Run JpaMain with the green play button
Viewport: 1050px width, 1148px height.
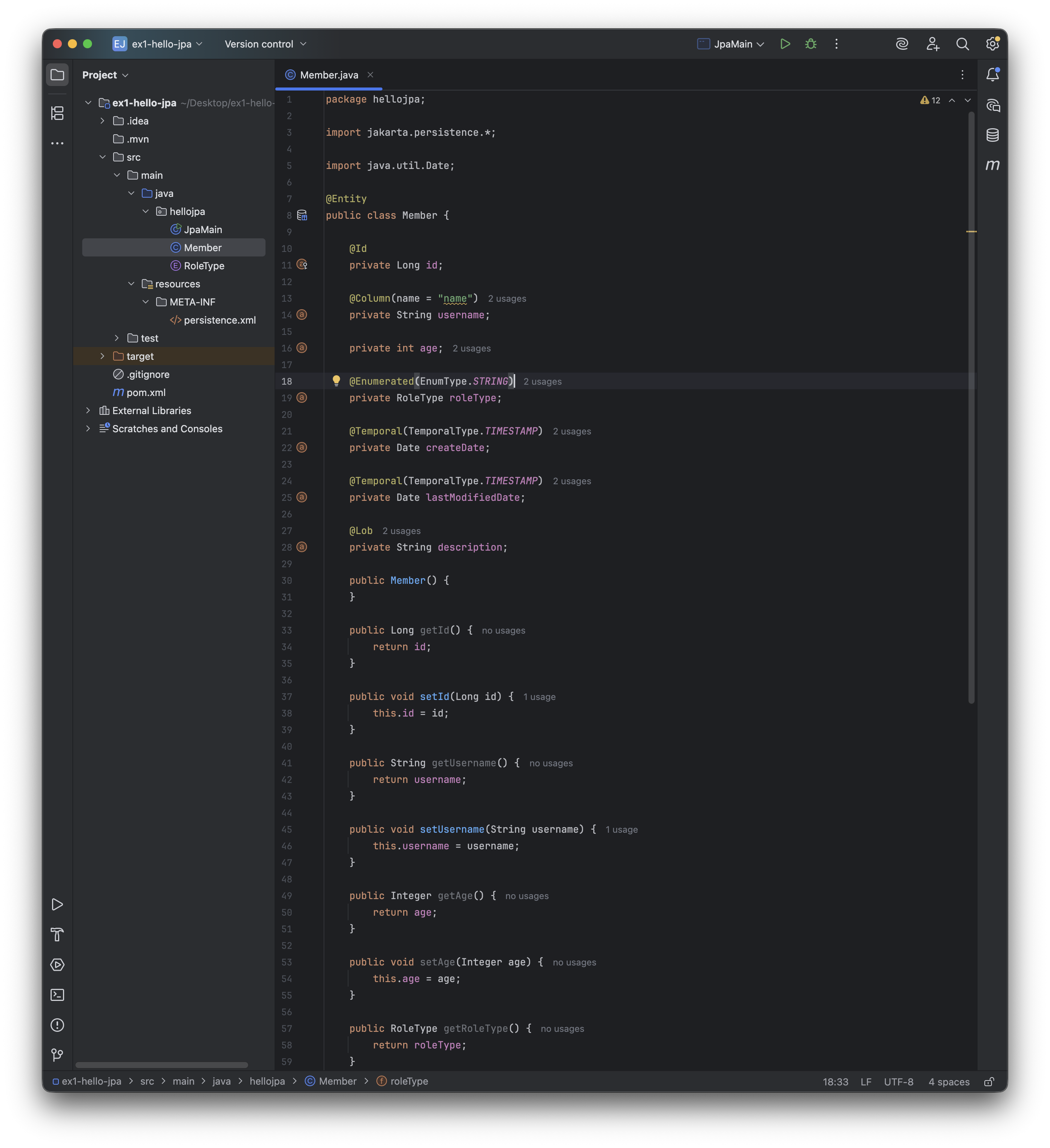coord(784,44)
